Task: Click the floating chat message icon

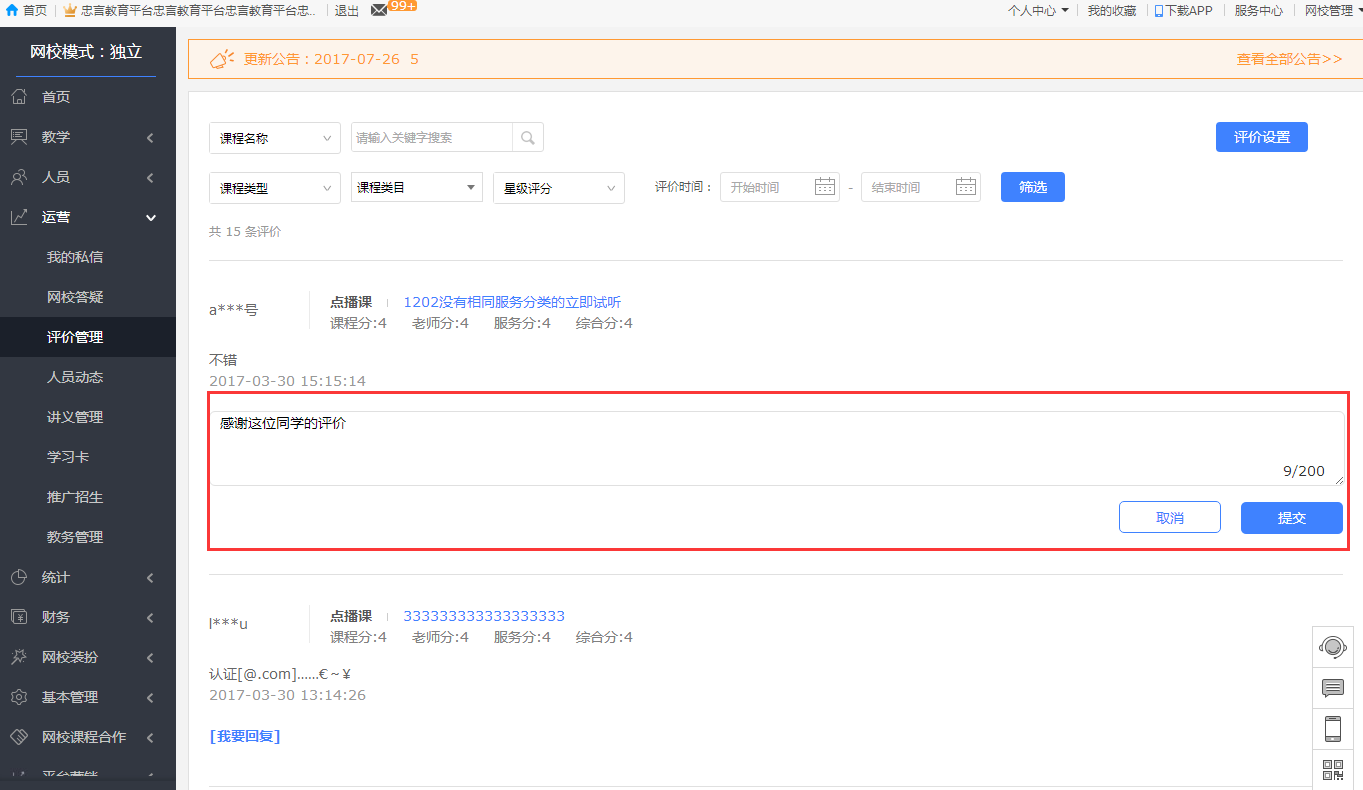Action: click(1332, 688)
